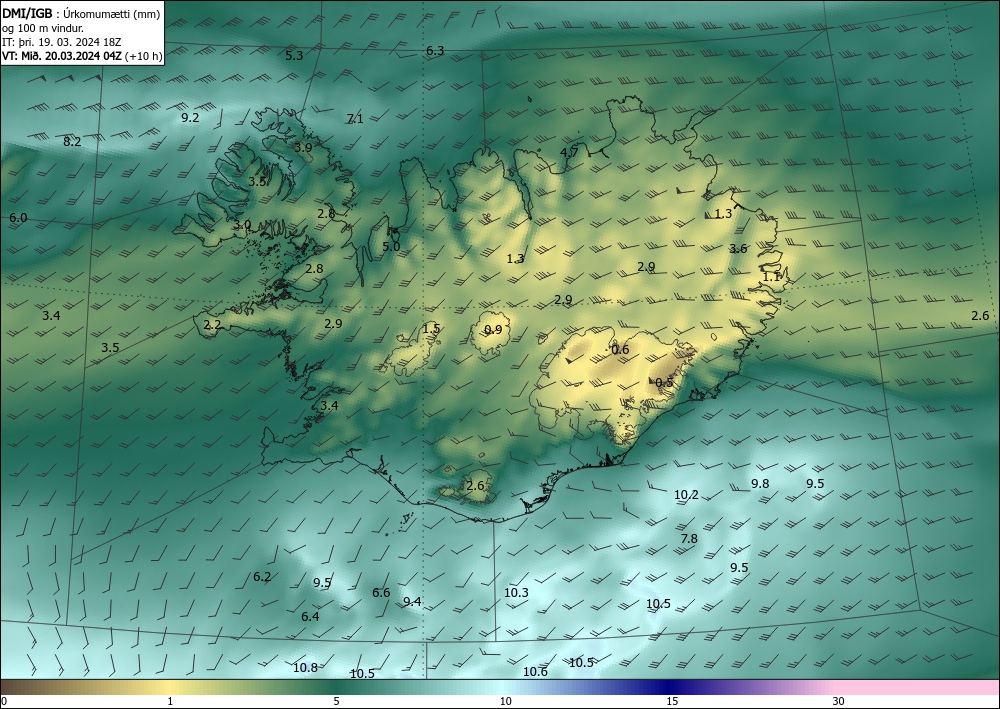Select the 7.1 value north of the Westfjords
This screenshot has height=709, width=1000.
pos(355,119)
